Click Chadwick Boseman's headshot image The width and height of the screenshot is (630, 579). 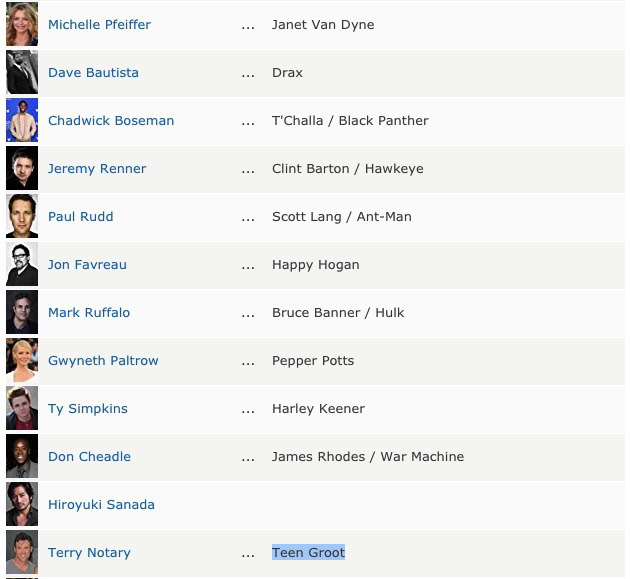pos(22,120)
